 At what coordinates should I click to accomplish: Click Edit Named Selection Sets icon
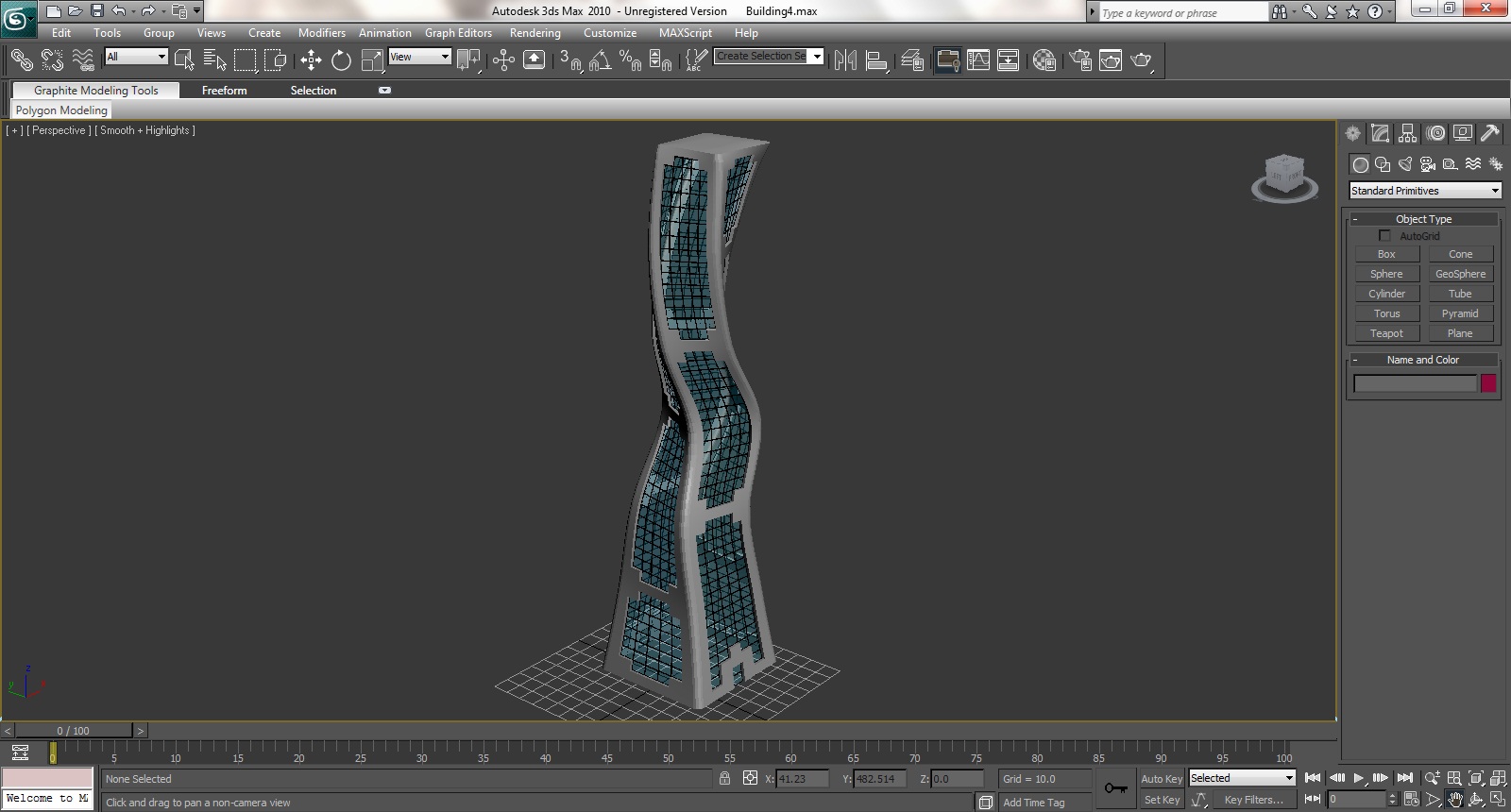(696, 60)
